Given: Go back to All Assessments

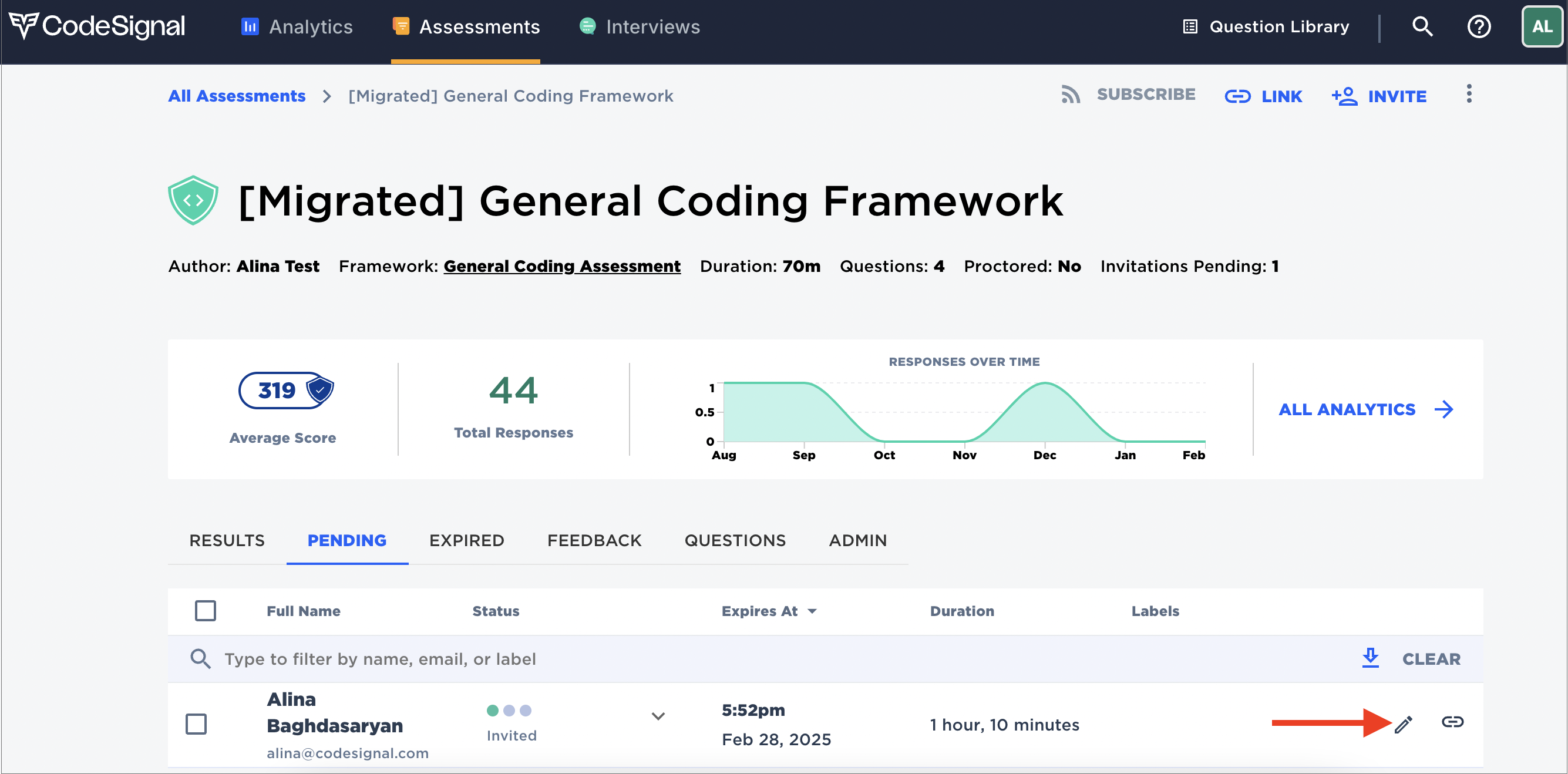Looking at the screenshot, I should [x=237, y=96].
